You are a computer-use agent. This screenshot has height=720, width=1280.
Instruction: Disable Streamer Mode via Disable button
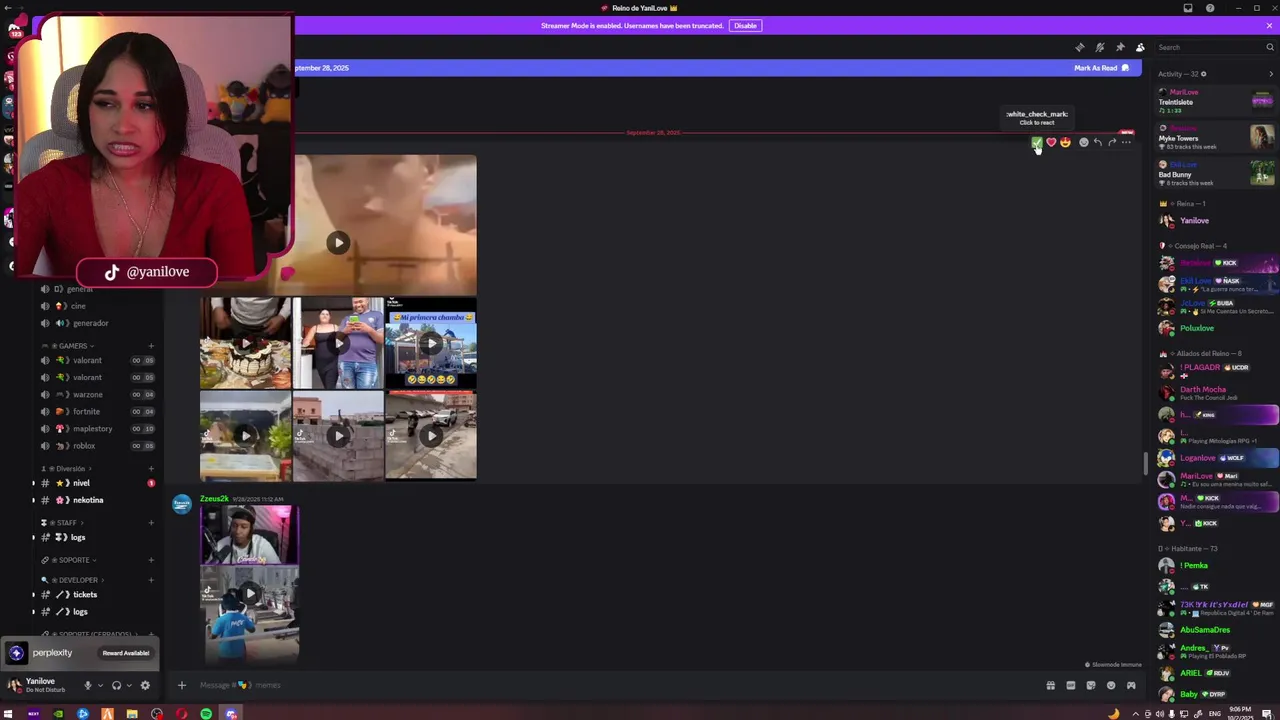[745, 25]
